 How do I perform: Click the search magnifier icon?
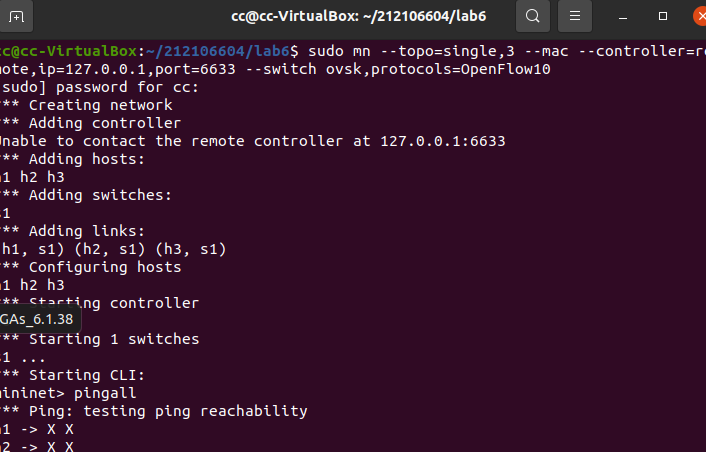[533, 16]
